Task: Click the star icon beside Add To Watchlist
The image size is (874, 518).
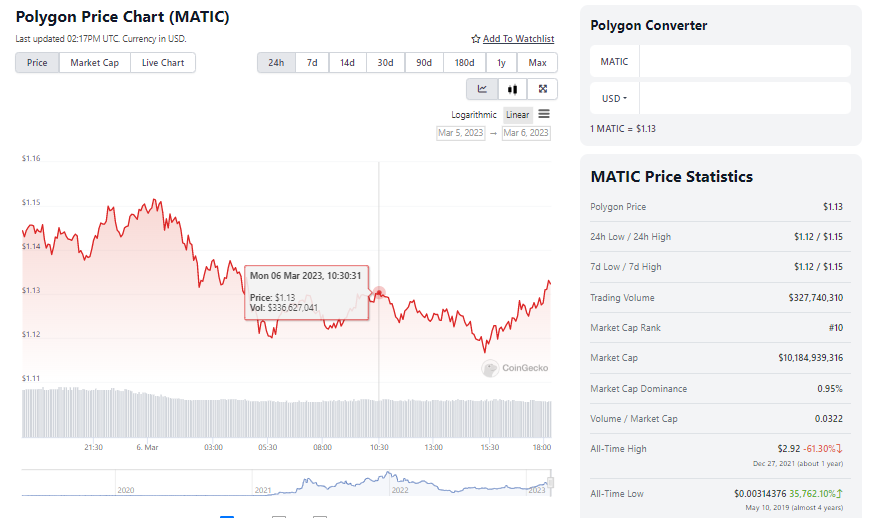Action: [x=475, y=39]
